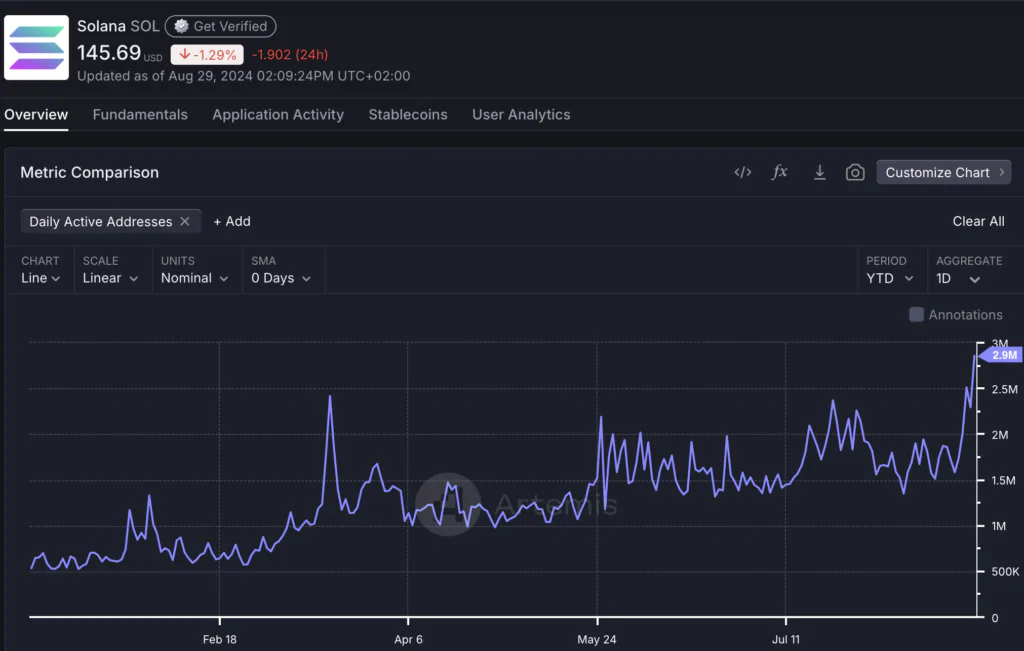Click the verified badge icon

182,26
